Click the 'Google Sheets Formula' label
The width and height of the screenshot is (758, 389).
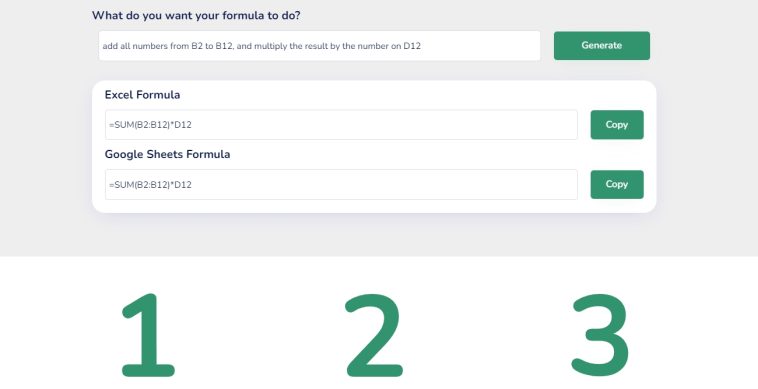pos(167,154)
